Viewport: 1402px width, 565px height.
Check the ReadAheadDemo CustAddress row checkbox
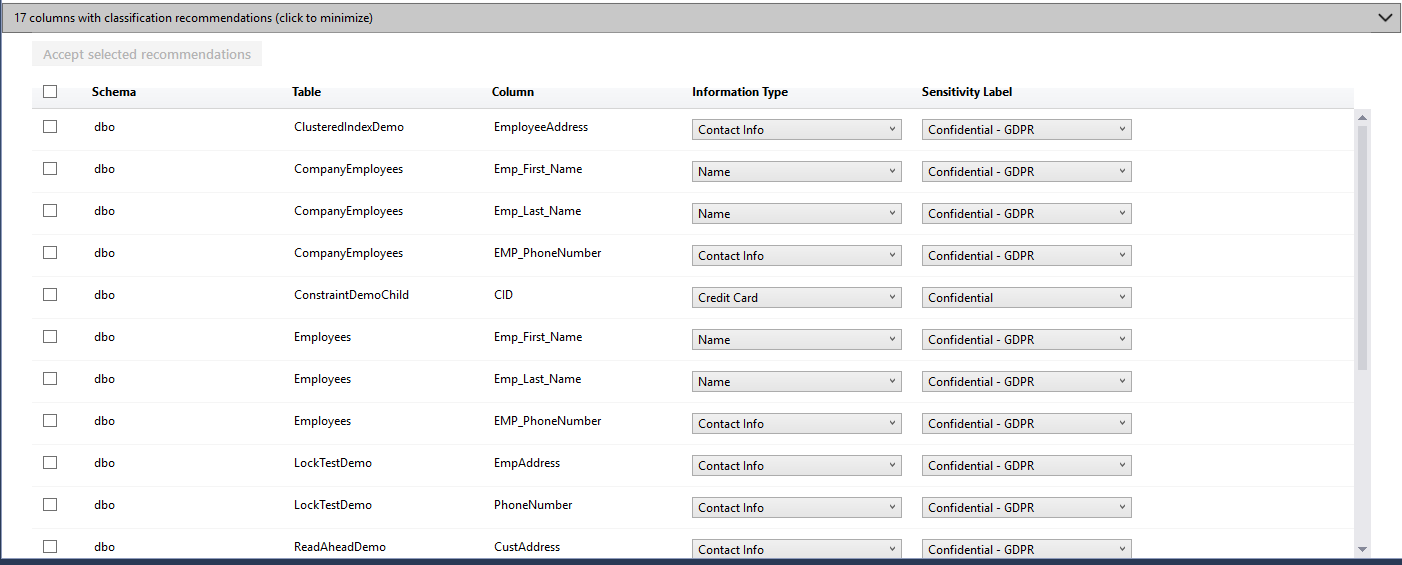(50, 547)
